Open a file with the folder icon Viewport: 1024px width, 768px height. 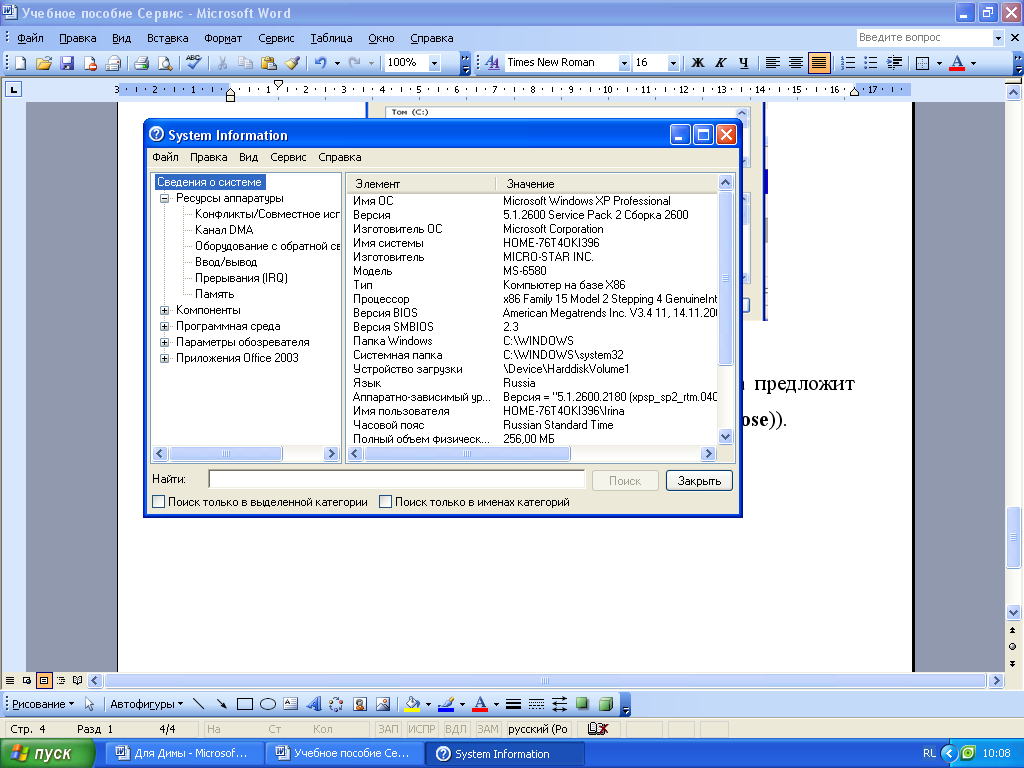click(x=43, y=63)
